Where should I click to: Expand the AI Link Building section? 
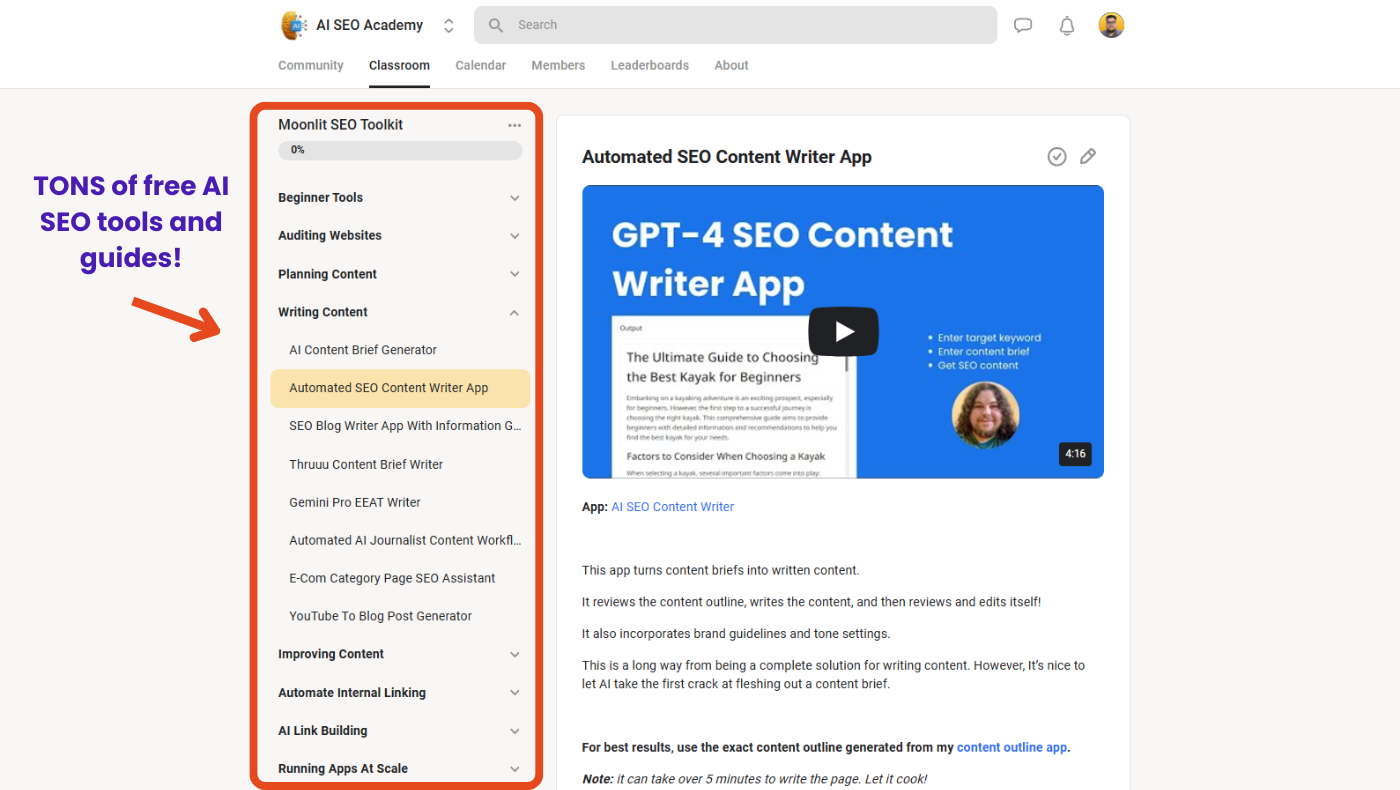[514, 731]
